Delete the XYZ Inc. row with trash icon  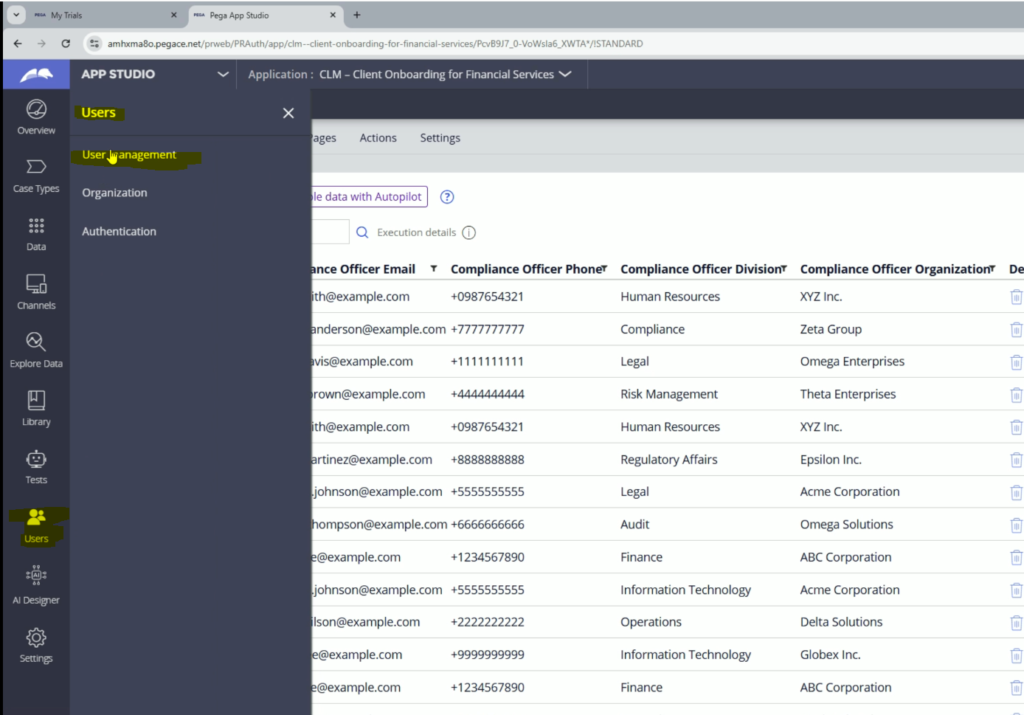pyautogui.click(x=1016, y=297)
